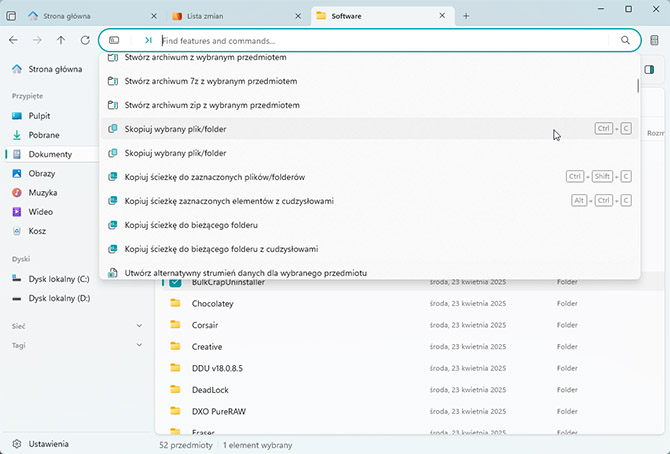This screenshot has height=454, width=670.
Task: Open Strona główna in the sidebar
Action: pyautogui.click(x=52, y=69)
